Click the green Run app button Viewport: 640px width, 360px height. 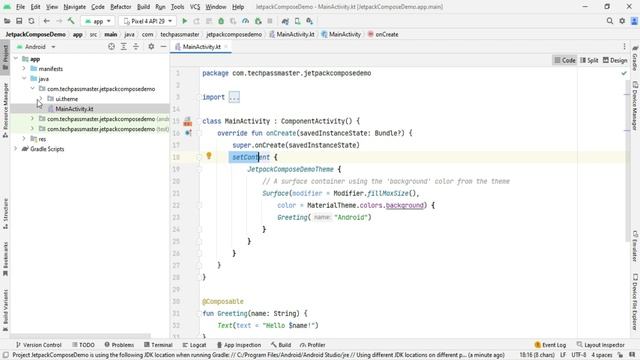184,21
